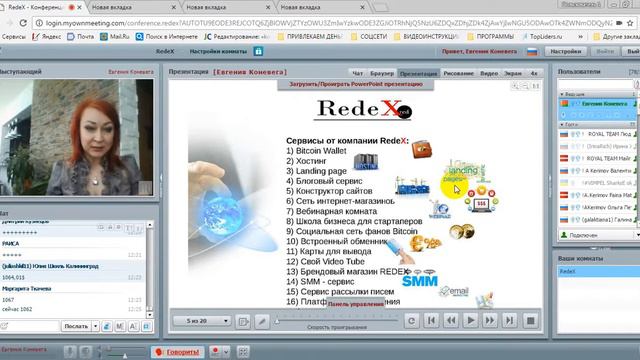The width and height of the screenshot is (640, 360).
Task: Play the presentation
Action: [470, 321]
